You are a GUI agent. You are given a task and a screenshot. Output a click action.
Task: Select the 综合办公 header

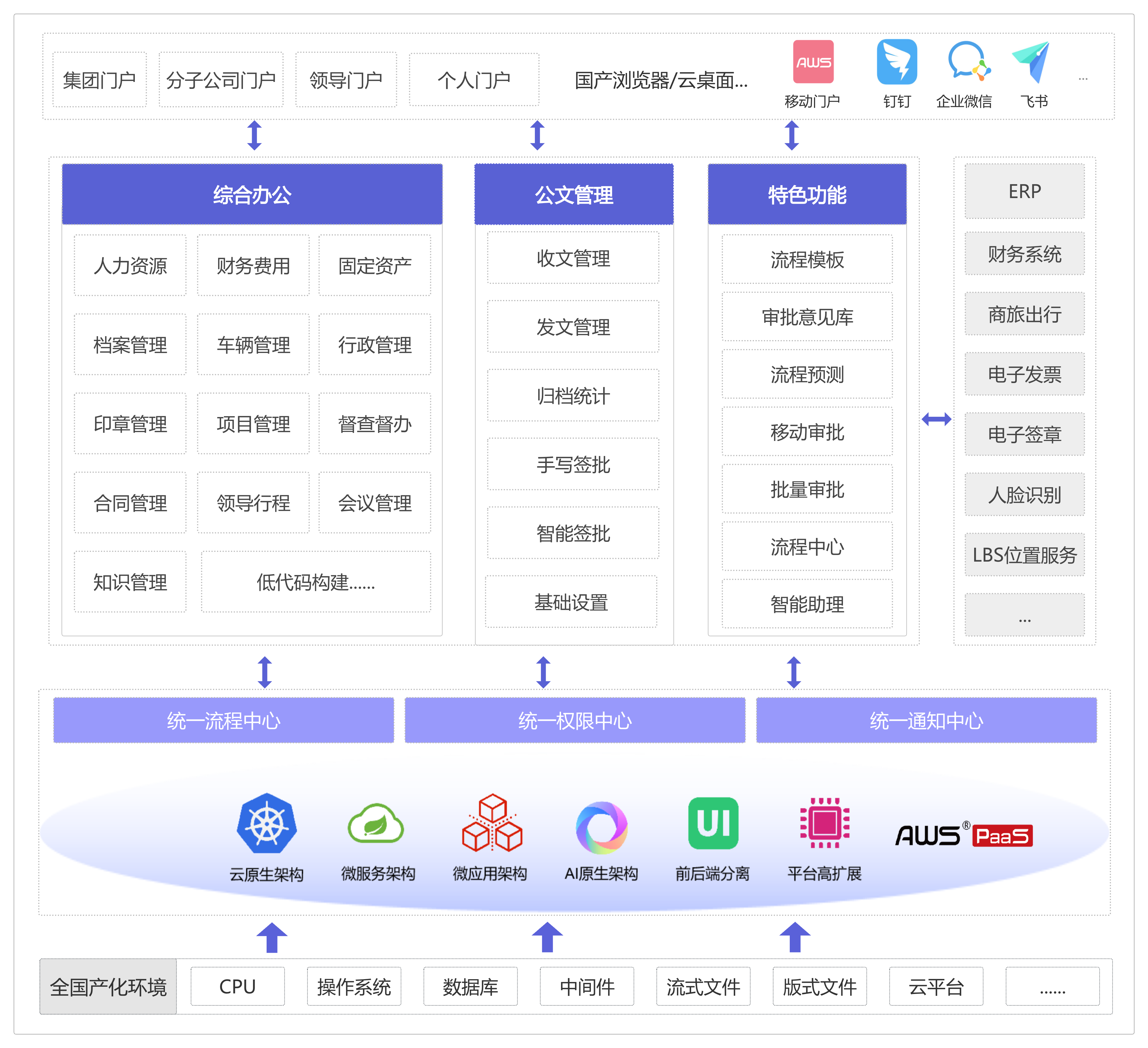252,194
